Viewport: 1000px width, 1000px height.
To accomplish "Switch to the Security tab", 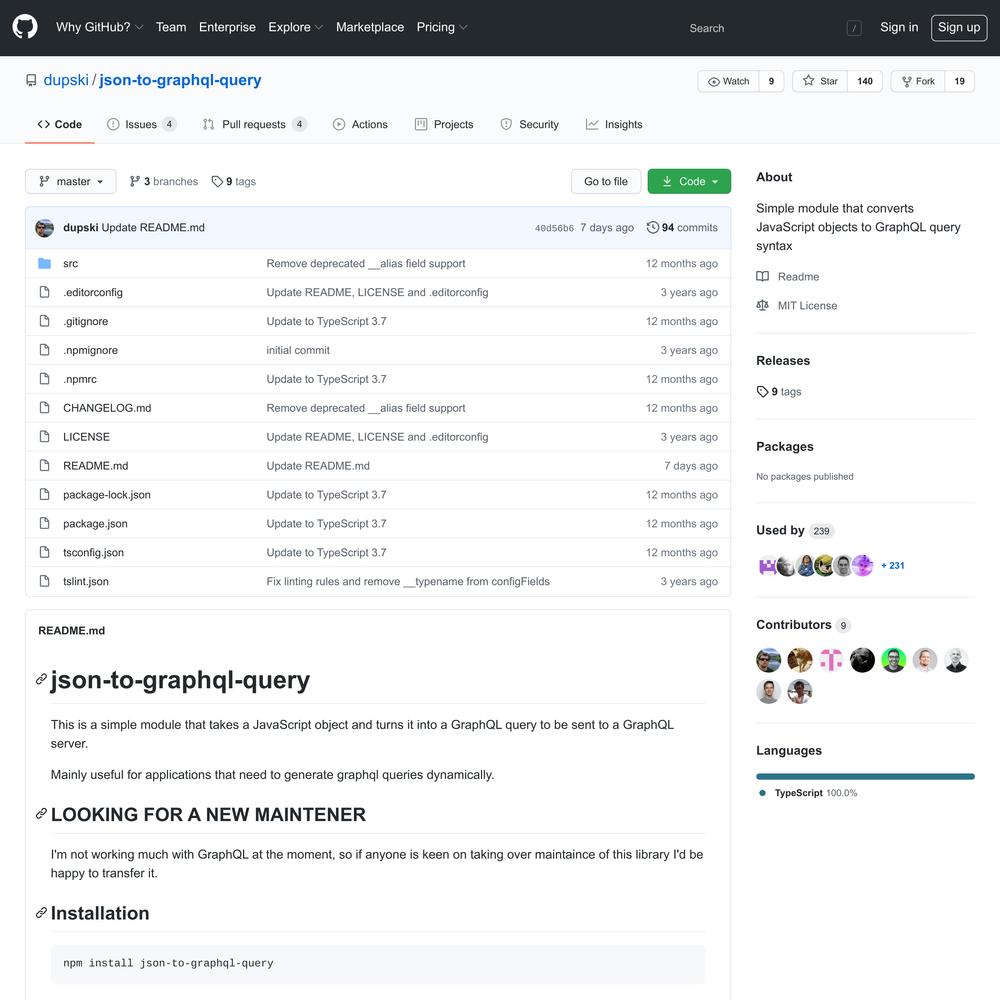I will [530, 124].
